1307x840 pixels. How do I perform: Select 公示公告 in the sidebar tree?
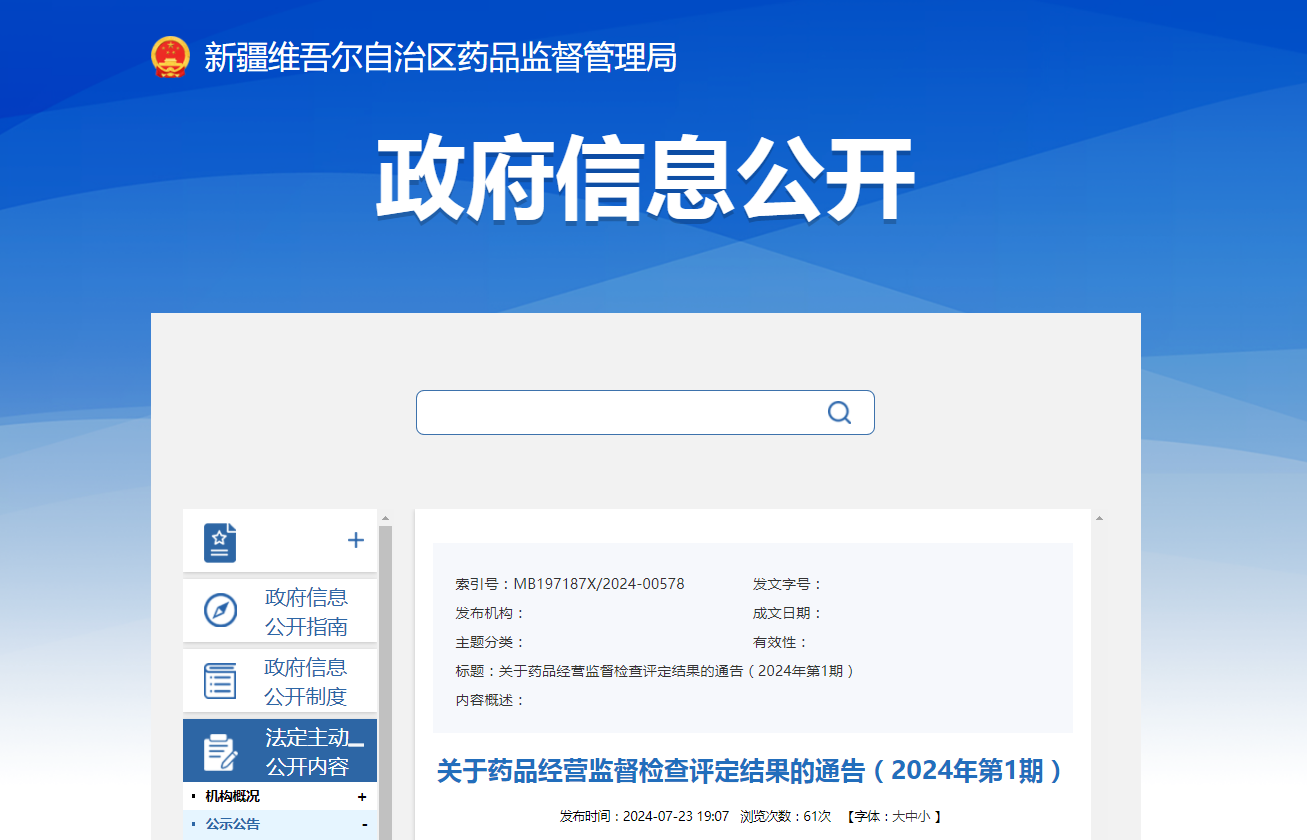pos(232,824)
